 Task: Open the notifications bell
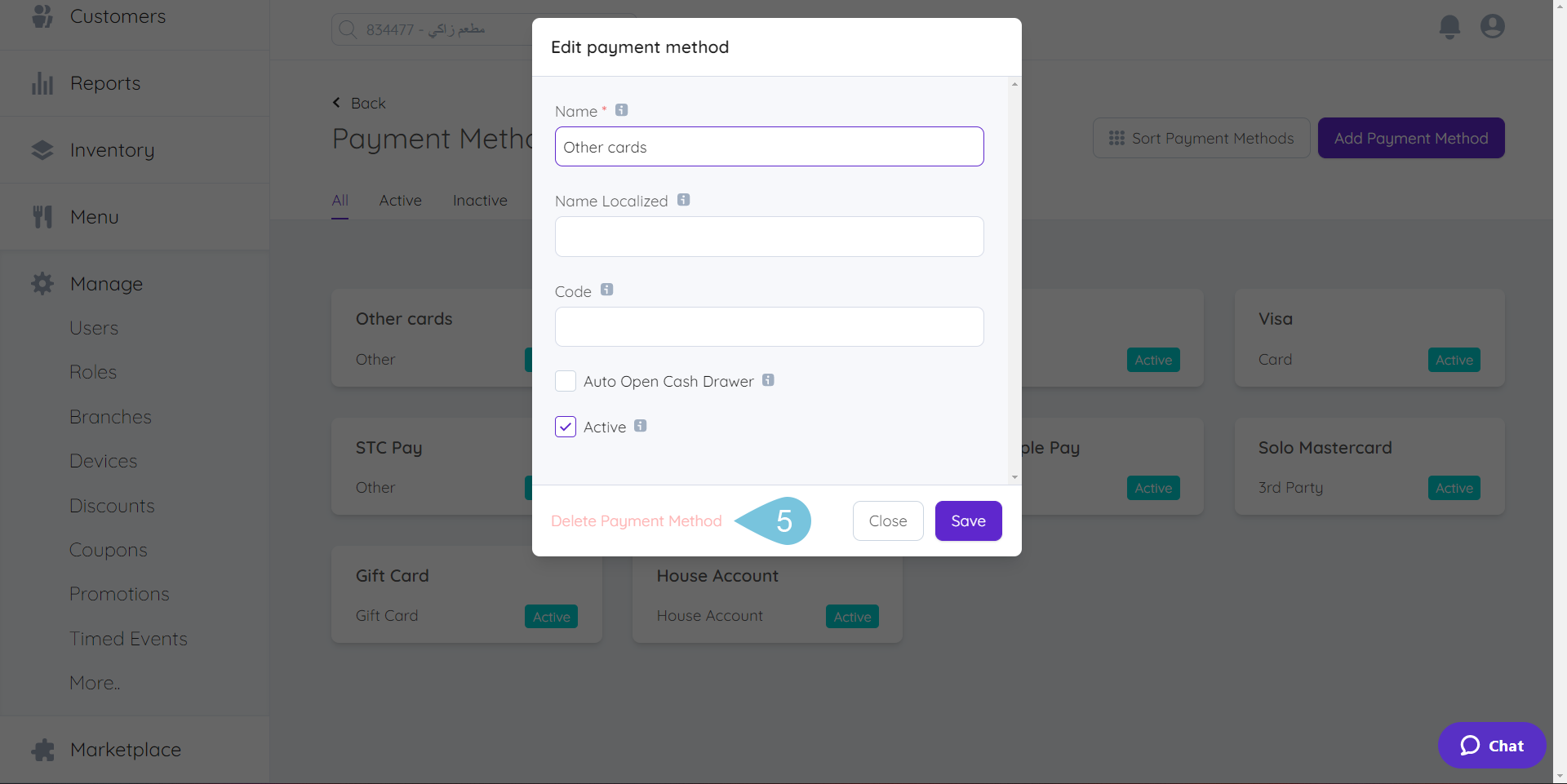click(x=1449, y=27)
